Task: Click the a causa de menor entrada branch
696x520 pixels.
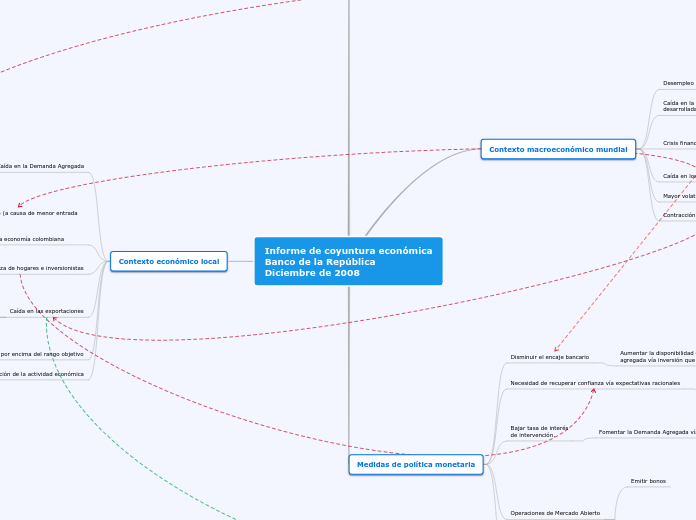Action: pyautogui.click(x=39, y=213)
